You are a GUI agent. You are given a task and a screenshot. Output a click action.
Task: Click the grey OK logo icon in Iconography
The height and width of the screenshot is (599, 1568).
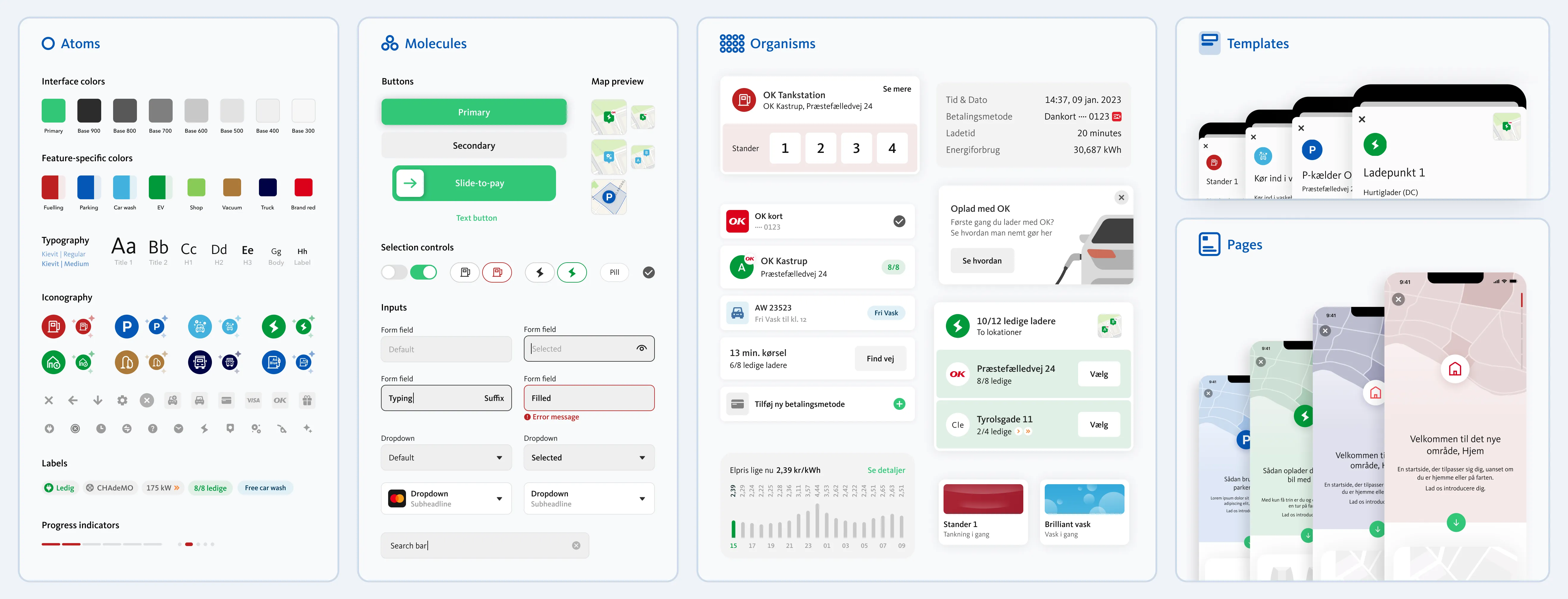[280, 400]
